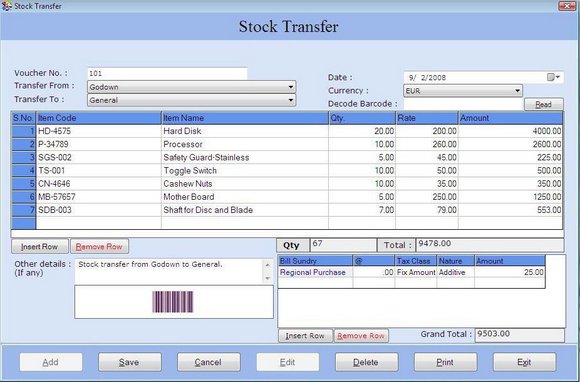Click Remove Row below the items table
The image size is (580, 382).
point(99,247)
